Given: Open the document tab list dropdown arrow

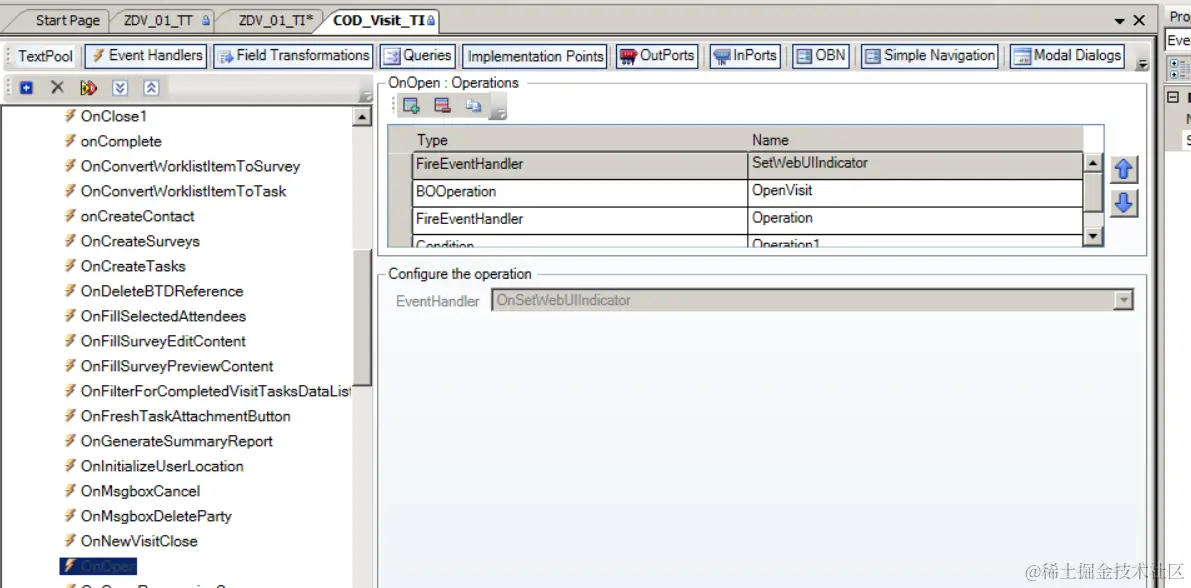Looking at the screenshot, I should click(x=1120, y=21).
